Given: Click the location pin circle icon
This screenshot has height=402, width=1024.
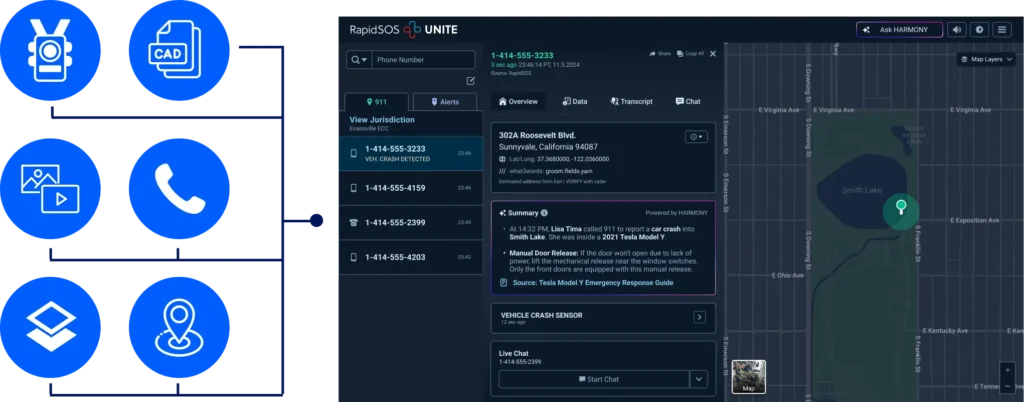Looking at the screenshot, I should pyautogui.click(x=180, y=327).
